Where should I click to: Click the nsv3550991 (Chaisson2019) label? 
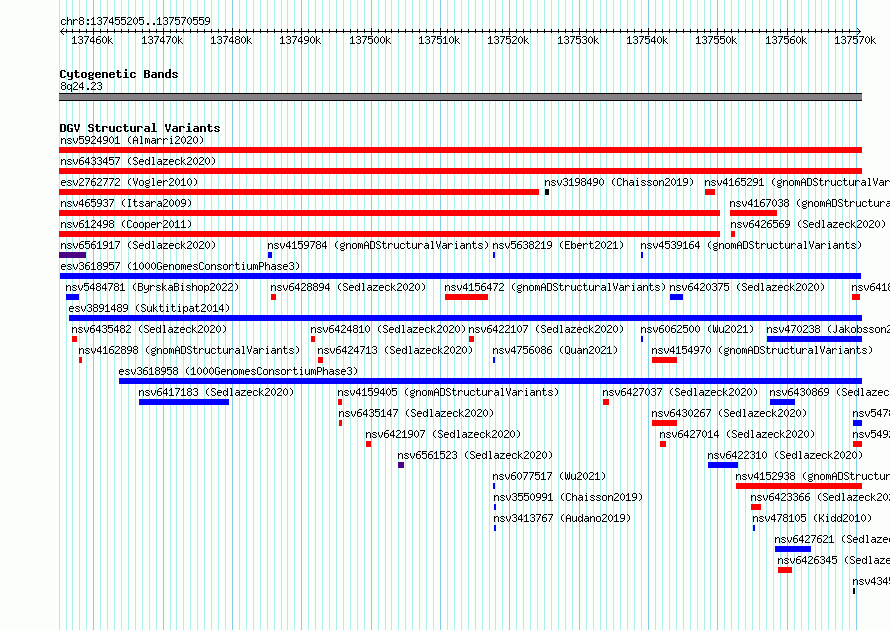pos(568,497)
